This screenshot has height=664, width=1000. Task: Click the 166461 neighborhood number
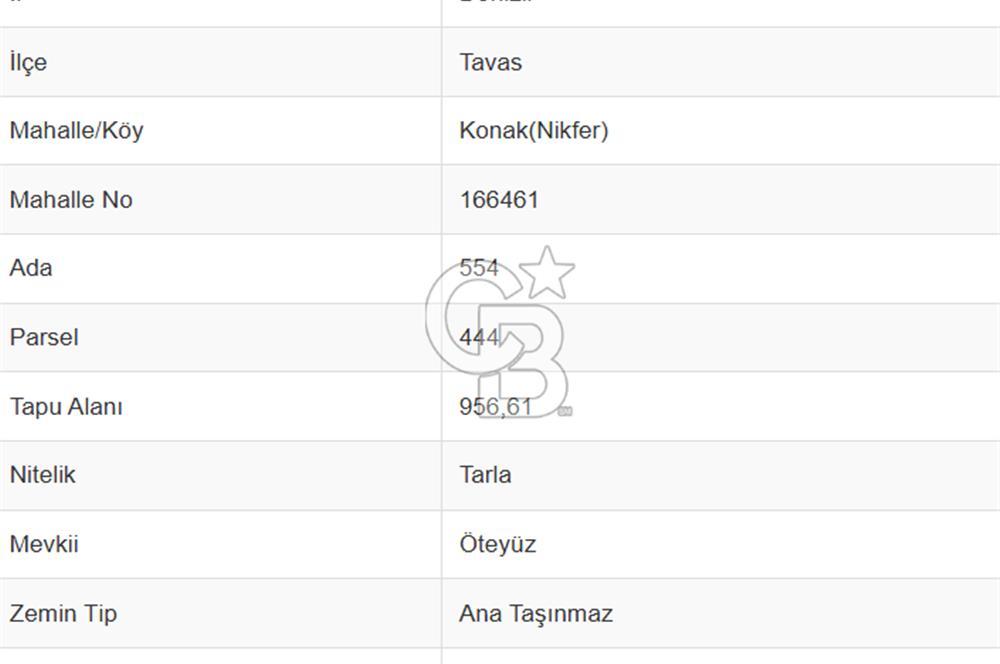tap(499, 200)
